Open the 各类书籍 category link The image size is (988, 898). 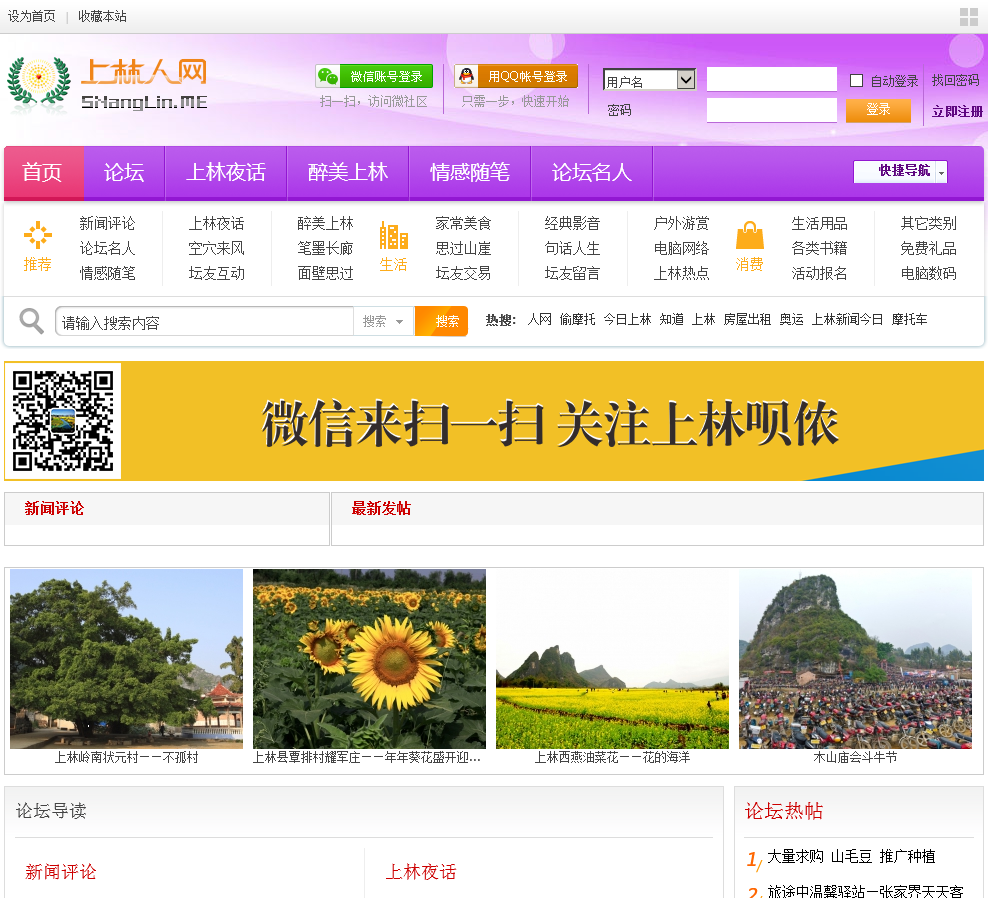[x=819, y=248]
